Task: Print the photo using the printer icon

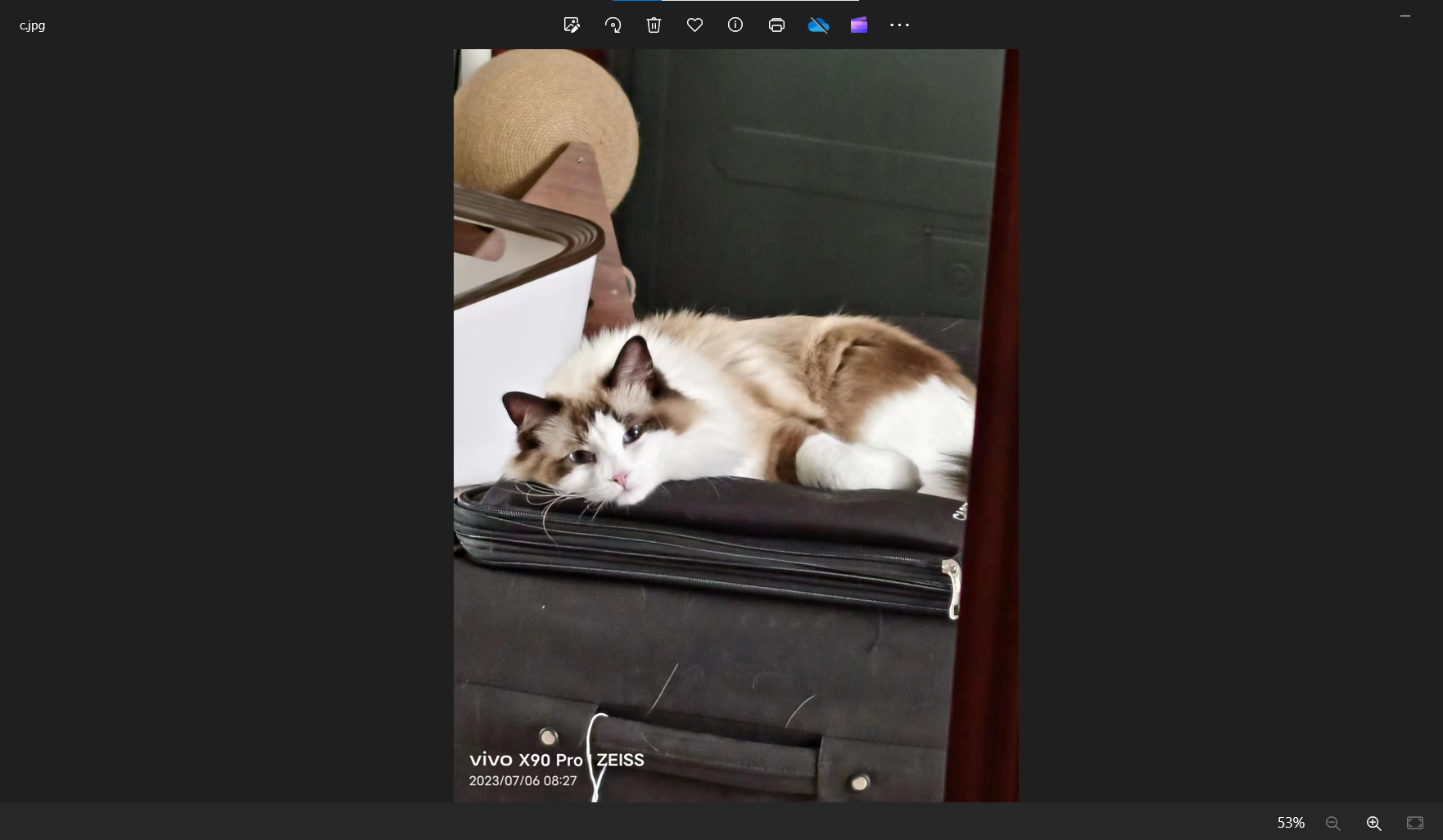Action: (776, 25)
